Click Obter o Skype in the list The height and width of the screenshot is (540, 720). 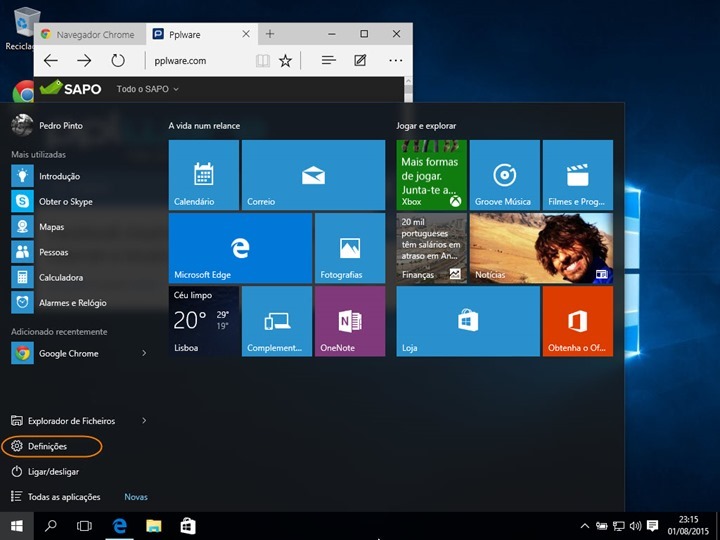(80, 202)
